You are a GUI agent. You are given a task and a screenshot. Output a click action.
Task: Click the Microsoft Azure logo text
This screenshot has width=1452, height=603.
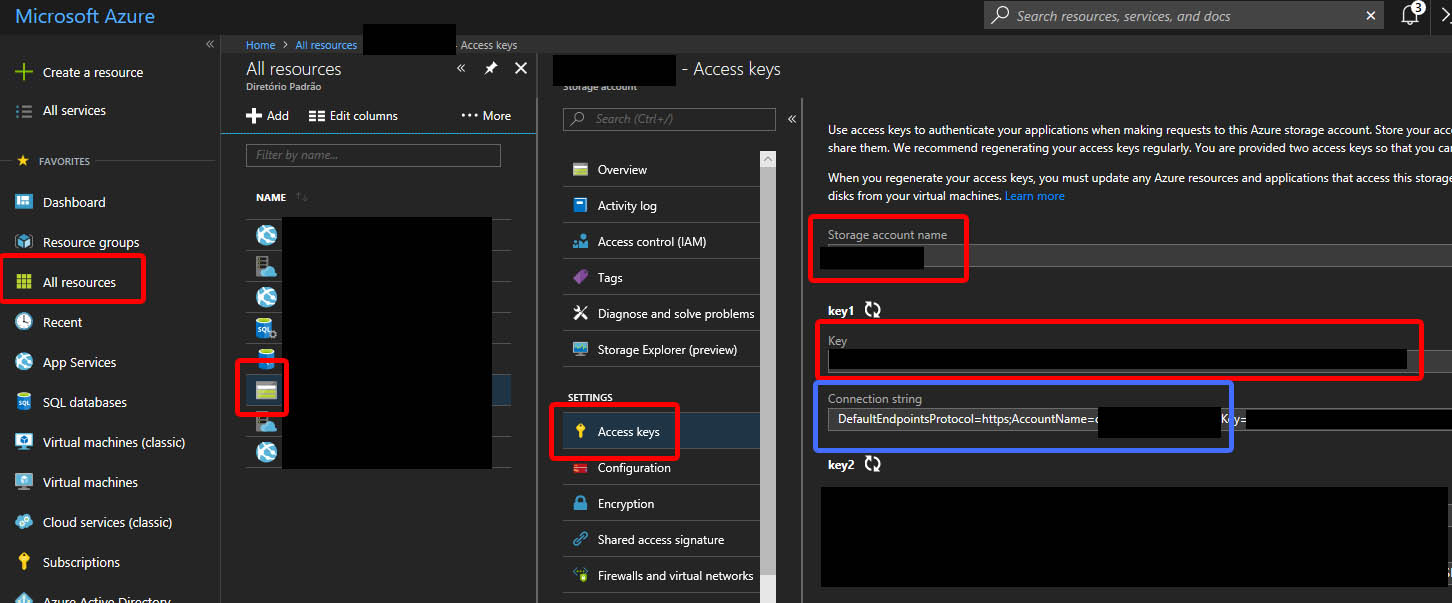[x=85, y=16]
